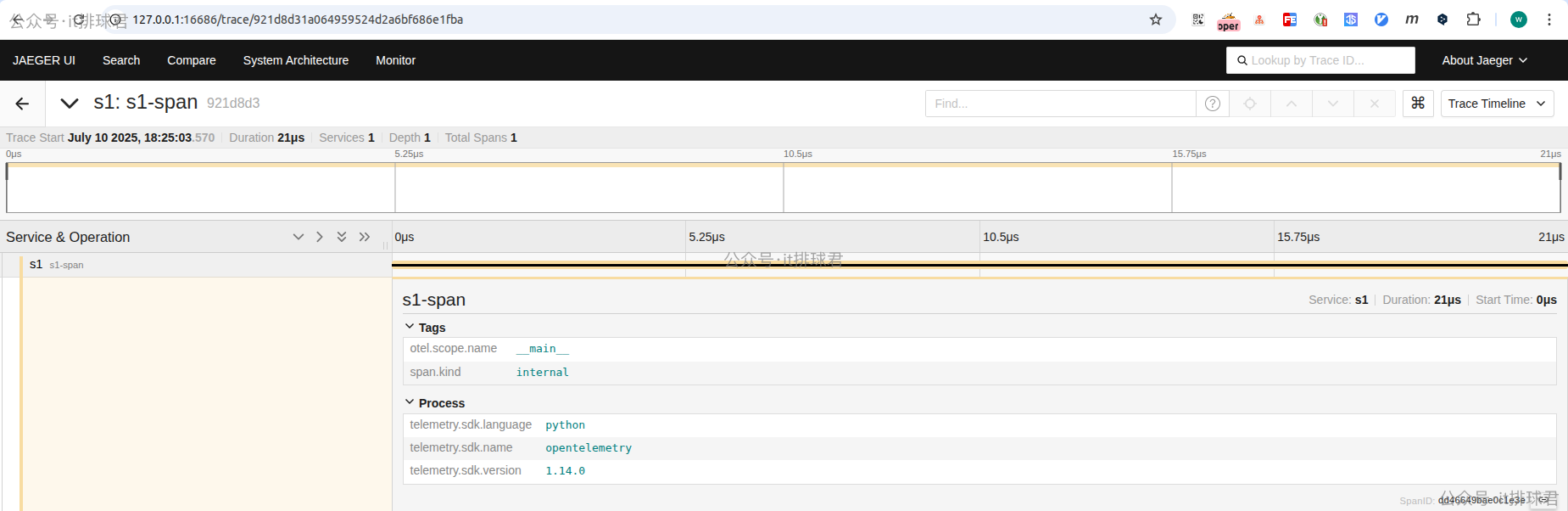1568x511 pixels.
Task: Click the trace ID 921d8d3 text
Action: coord(233,104)
